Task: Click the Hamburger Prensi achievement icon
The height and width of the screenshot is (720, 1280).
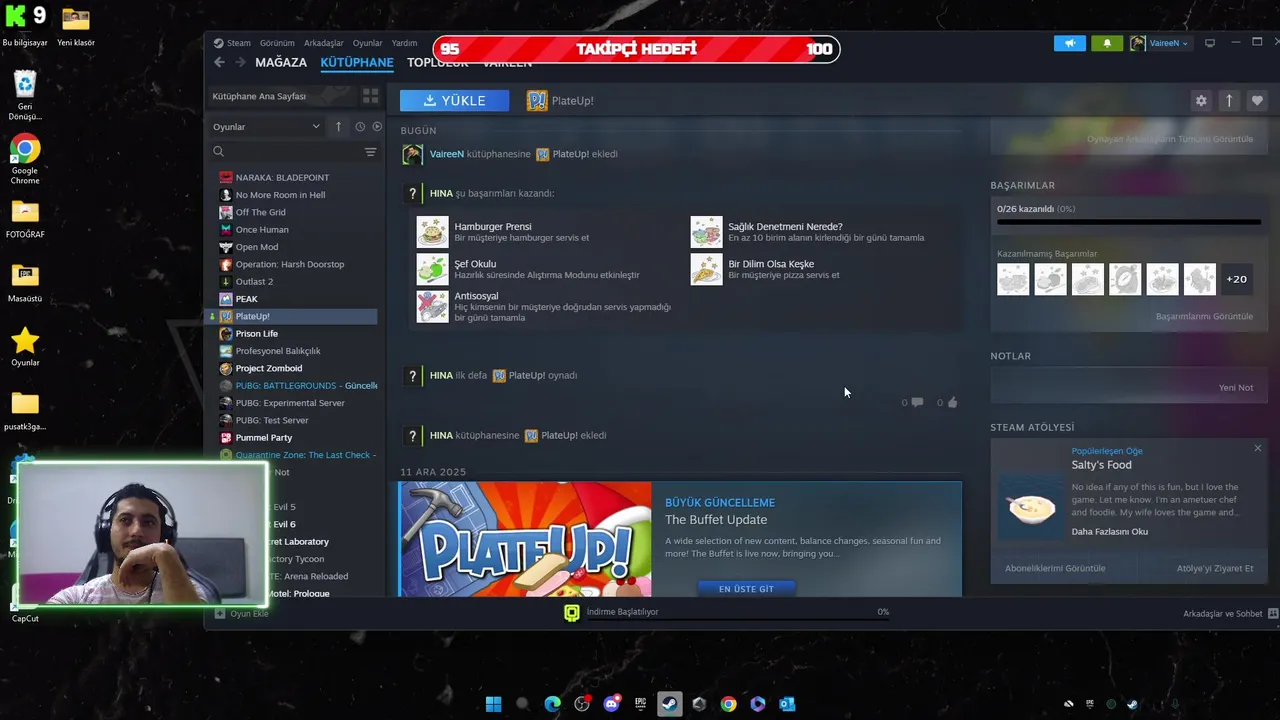Action: coord(432,232)
